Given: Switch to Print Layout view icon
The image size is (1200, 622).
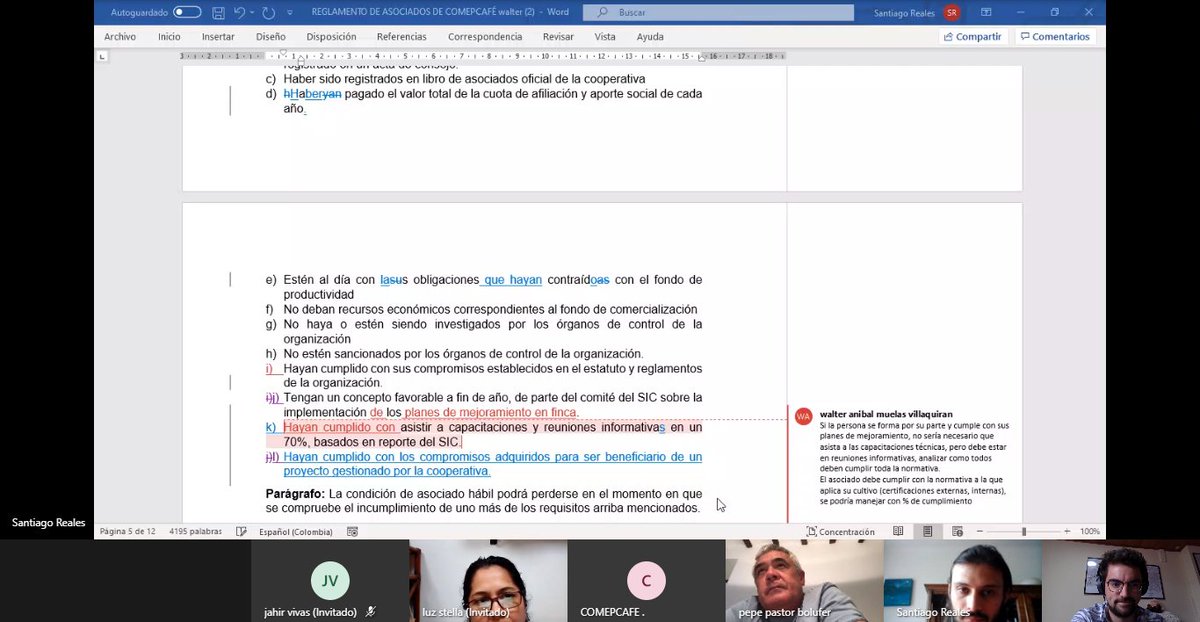Looking at the screenshot, I should pyautogui.click(x=928, y=532).
